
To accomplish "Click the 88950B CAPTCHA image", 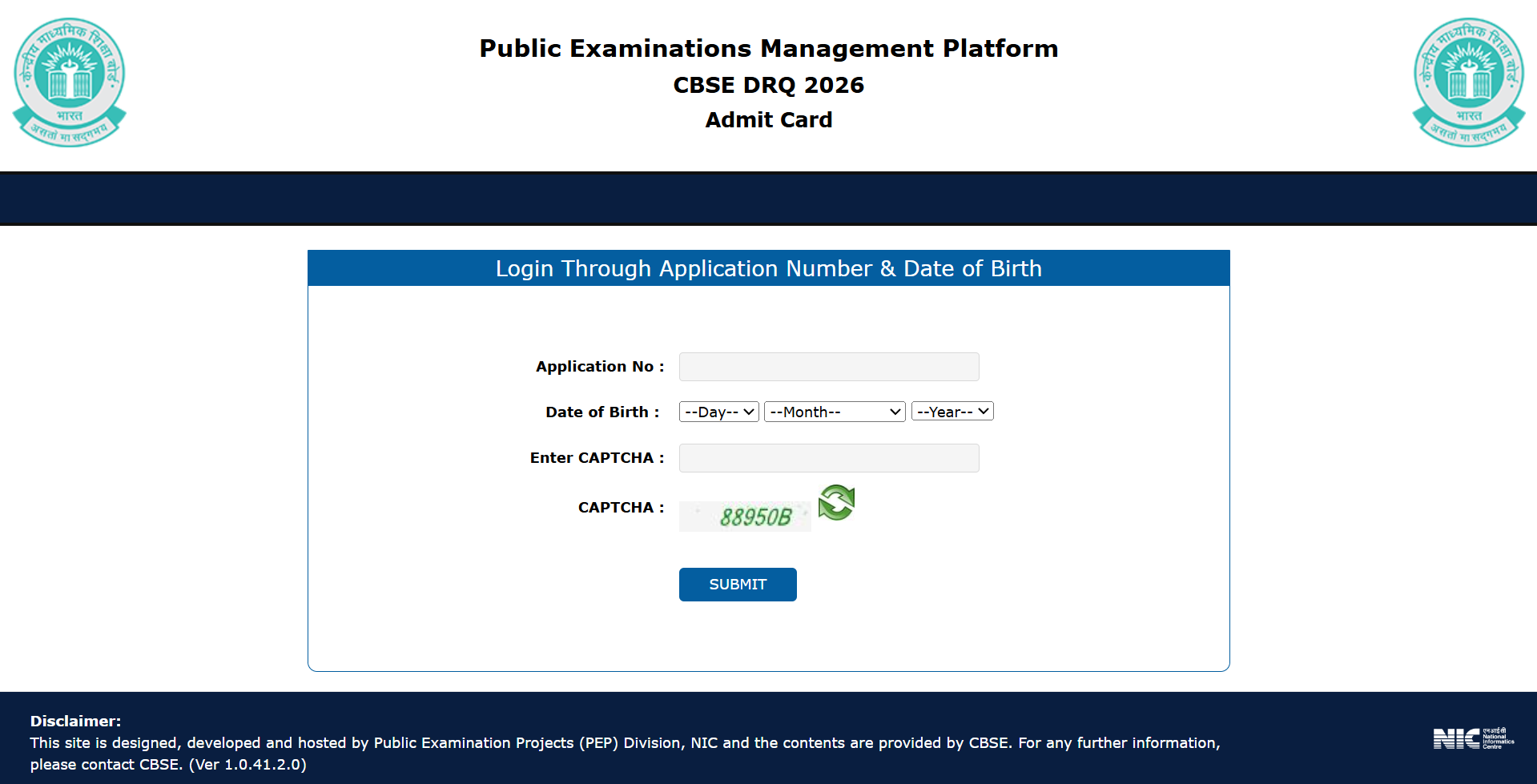I will [745, 517].
